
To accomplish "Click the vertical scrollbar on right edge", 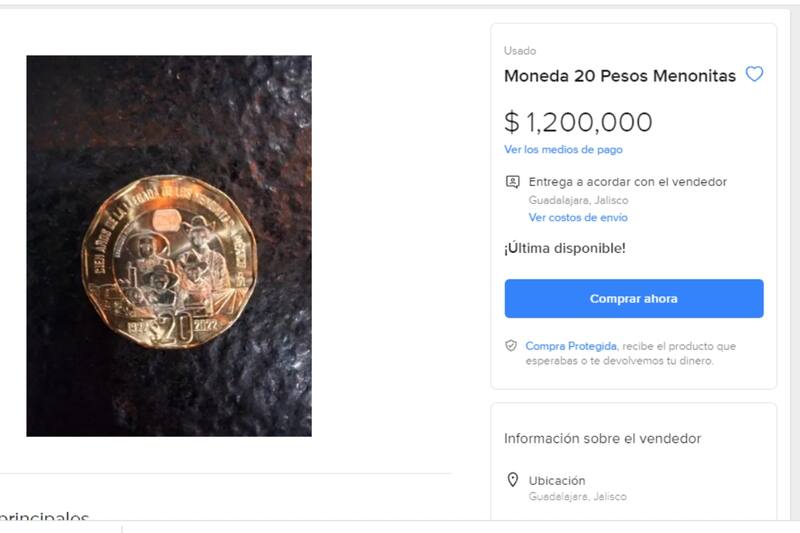I will click(x=795, y=264).
